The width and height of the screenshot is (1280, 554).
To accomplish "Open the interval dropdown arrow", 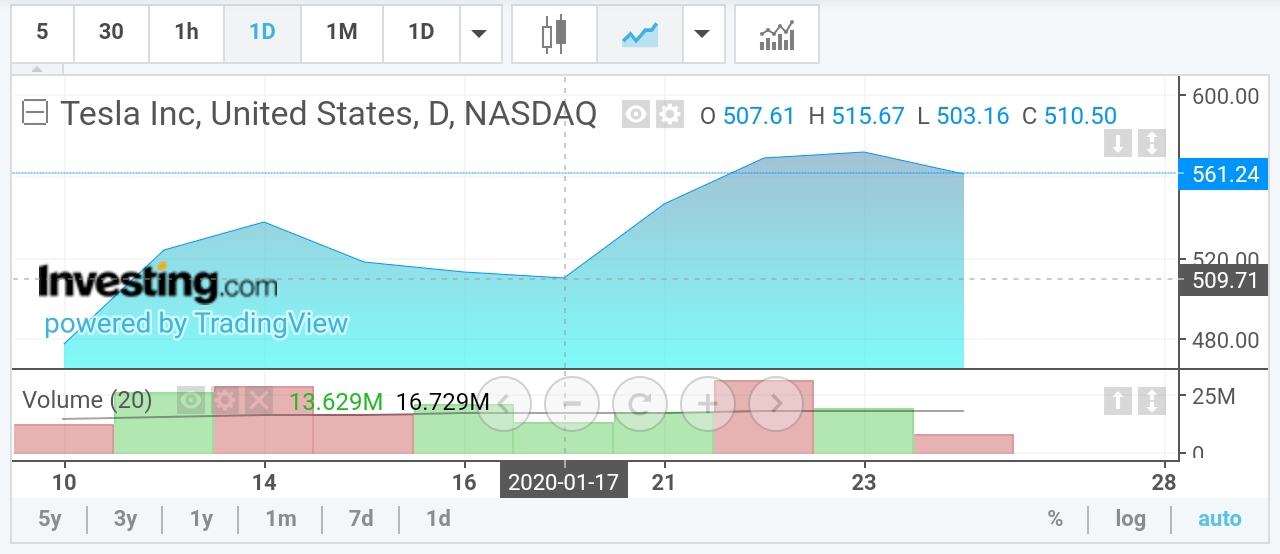I will pyautogui.click(x=479, y=33).
